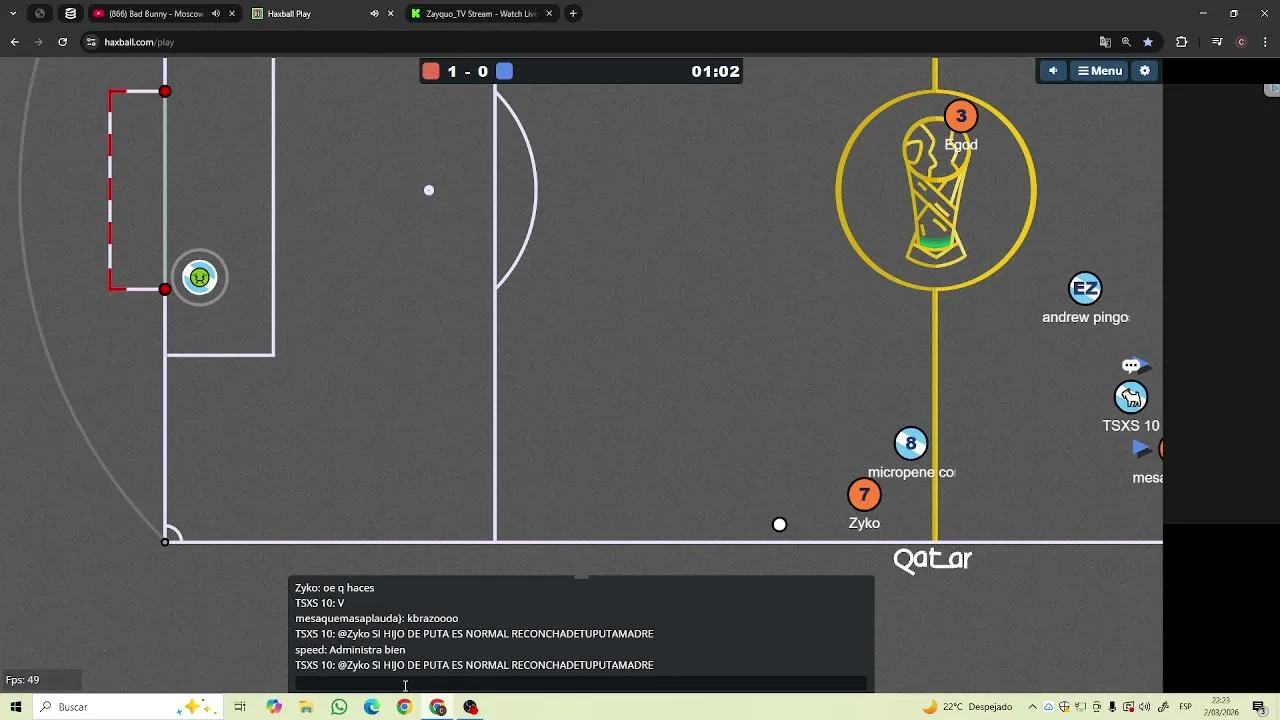Click the chat message input field

tap(580, 684)
